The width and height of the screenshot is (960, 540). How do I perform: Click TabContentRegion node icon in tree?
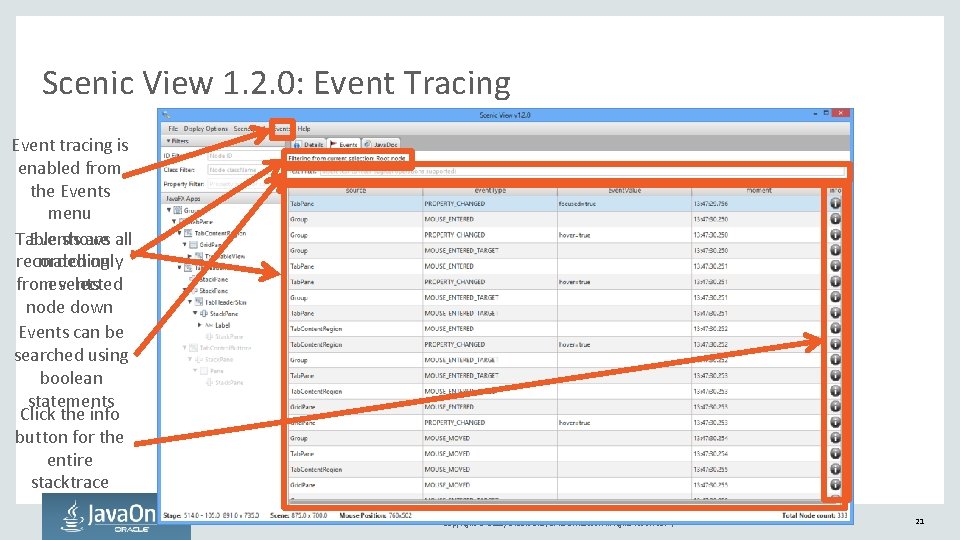189,233
